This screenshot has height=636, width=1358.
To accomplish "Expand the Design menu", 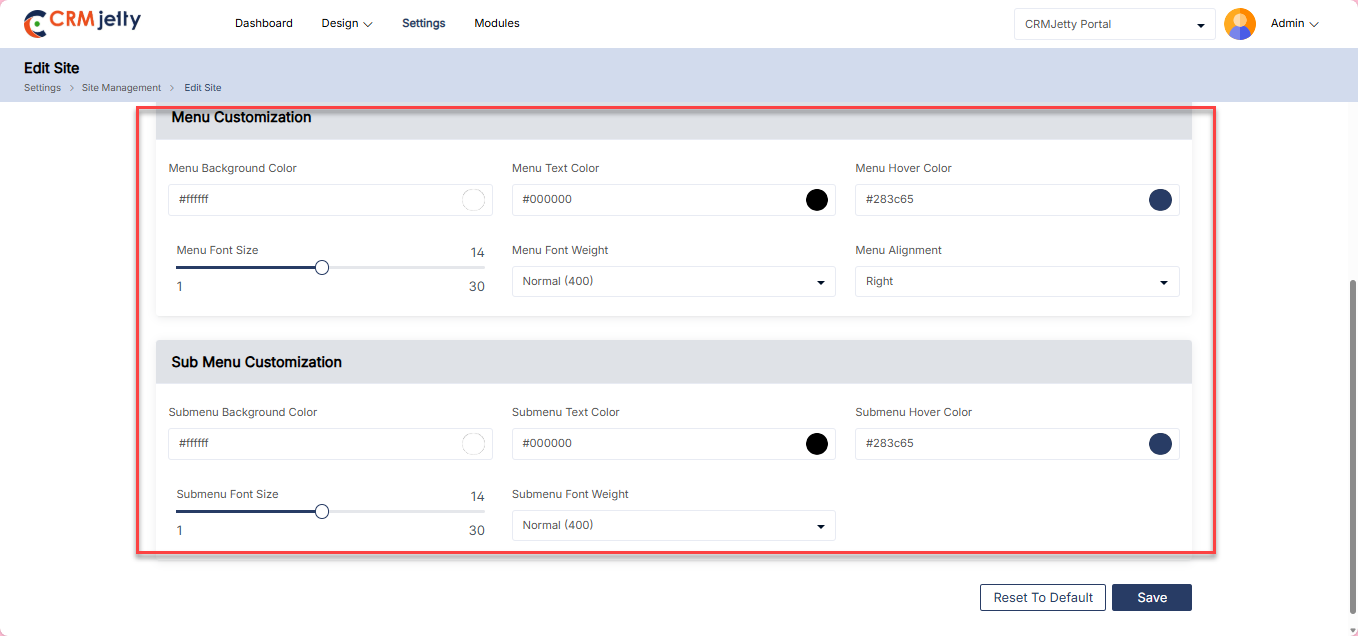I will pyautogui.click(x=347, y=23).
